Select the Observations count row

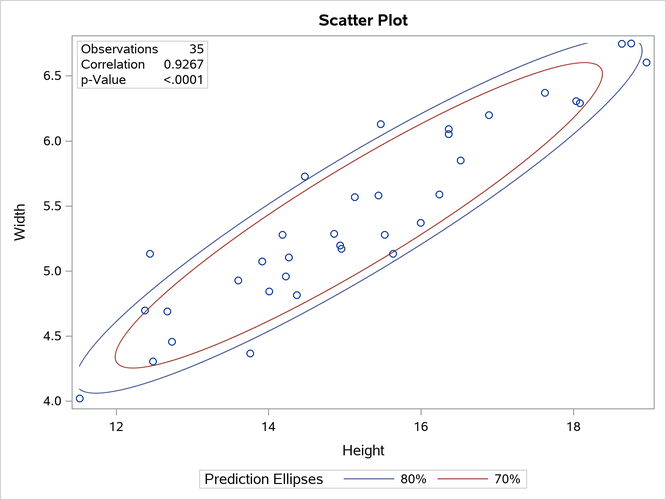141,48
